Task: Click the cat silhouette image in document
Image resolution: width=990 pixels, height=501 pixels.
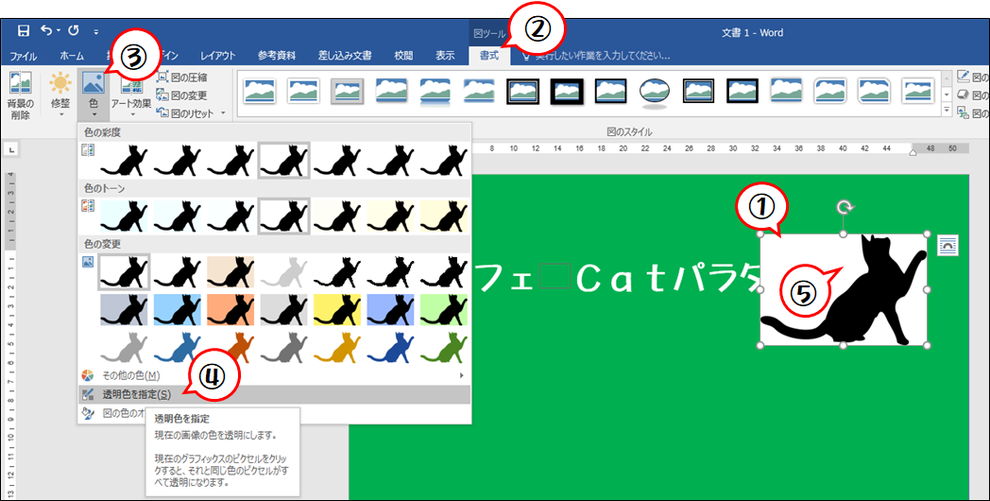Action: (844, 290)
